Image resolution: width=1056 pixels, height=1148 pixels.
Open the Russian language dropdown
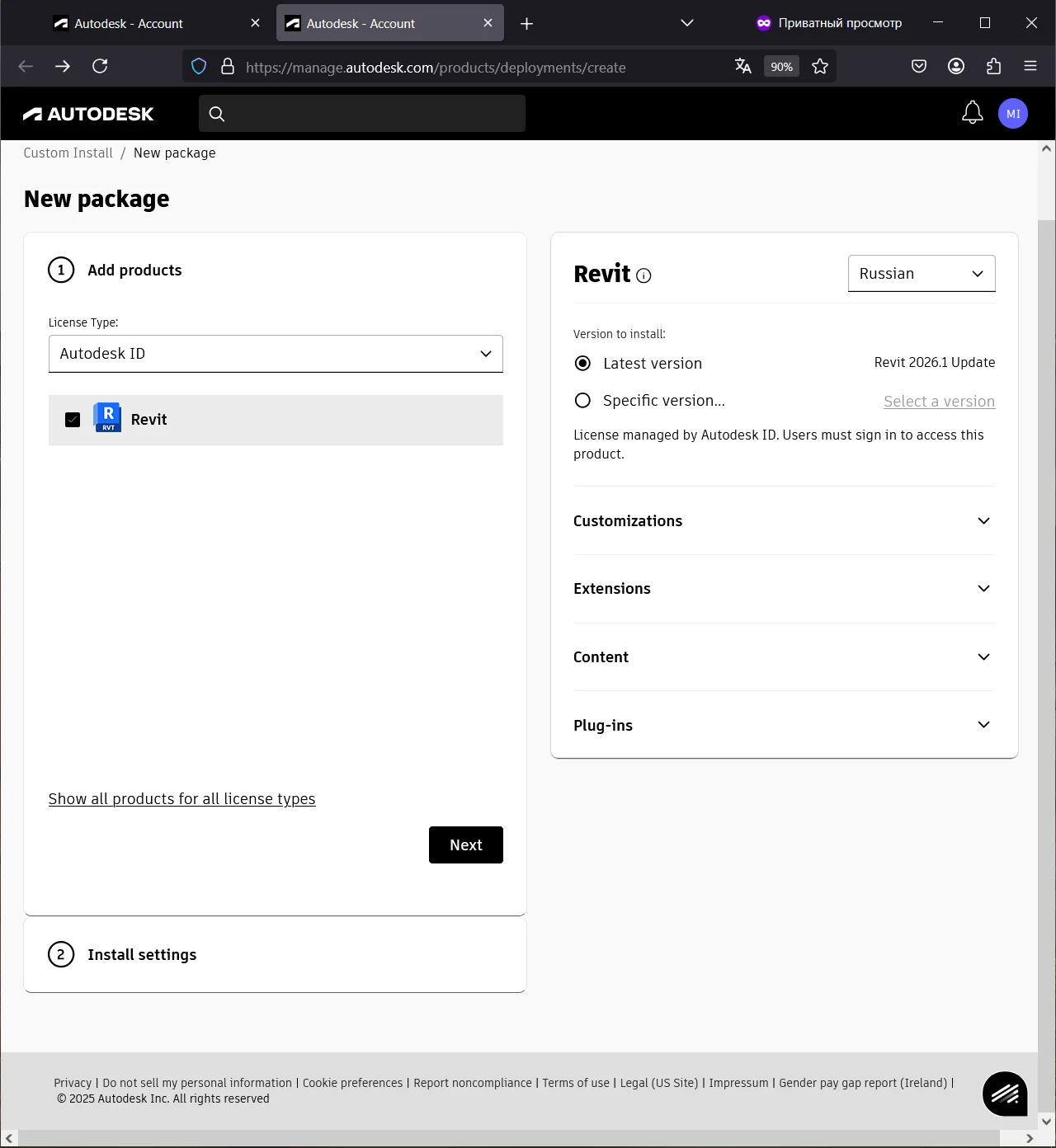tap(921, 274)
